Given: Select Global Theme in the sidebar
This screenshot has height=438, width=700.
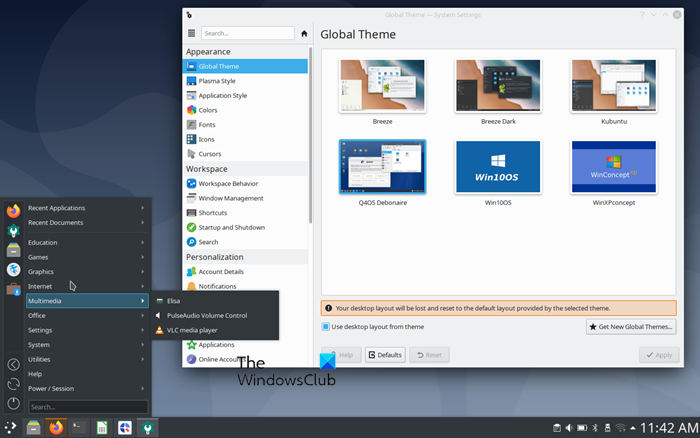Looking at the screenshot, I should click(245, 66).
